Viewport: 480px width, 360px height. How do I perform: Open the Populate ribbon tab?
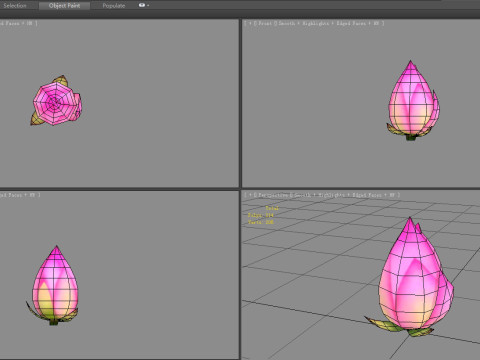click(x=114, y=6)
